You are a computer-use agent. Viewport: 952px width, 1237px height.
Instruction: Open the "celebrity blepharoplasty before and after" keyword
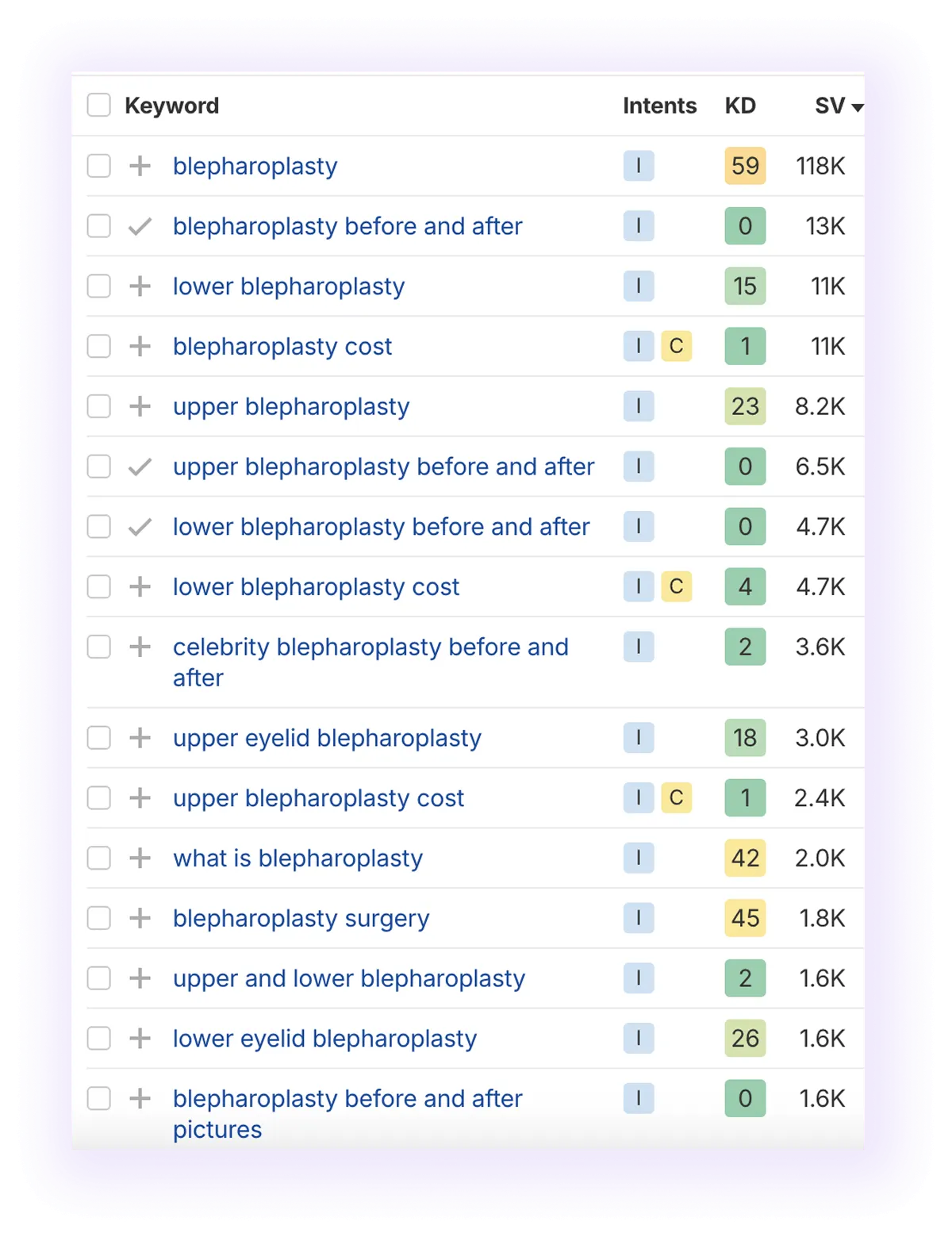tap(370, 647)
